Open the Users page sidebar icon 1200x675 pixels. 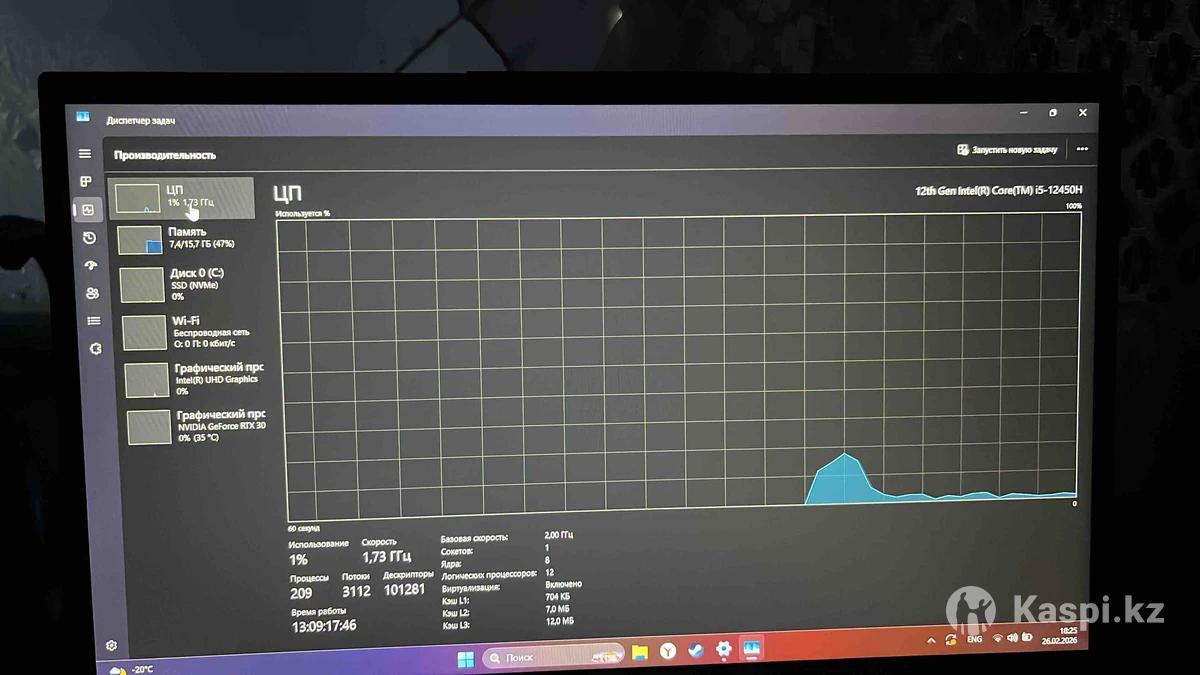tap(92, 293)
